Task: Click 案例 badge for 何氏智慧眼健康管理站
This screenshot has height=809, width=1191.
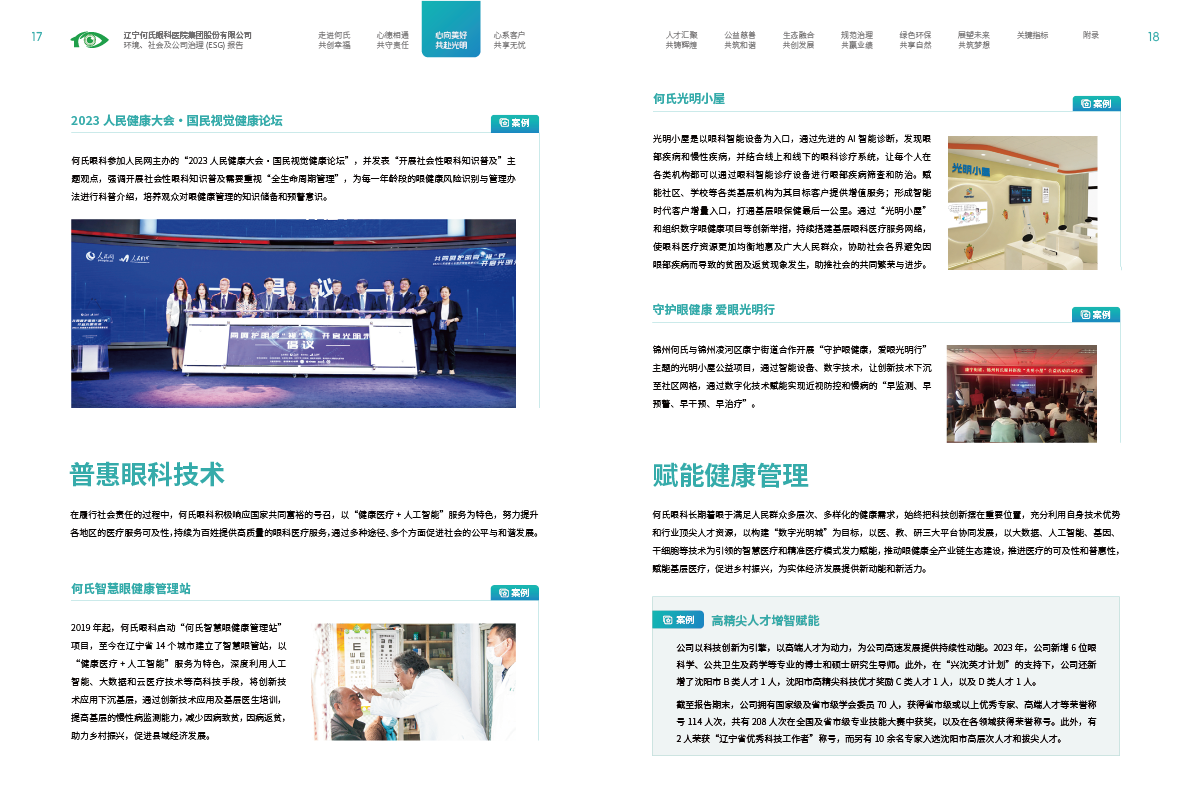Action: click(x=514, y=592)
